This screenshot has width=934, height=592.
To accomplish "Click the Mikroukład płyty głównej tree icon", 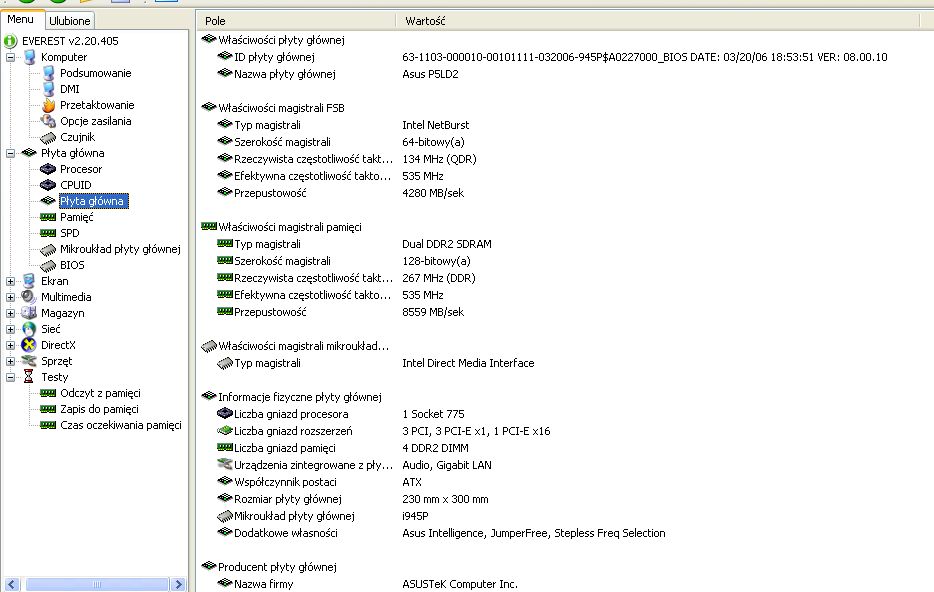I will pyautogui.click(x=48, y=250).
